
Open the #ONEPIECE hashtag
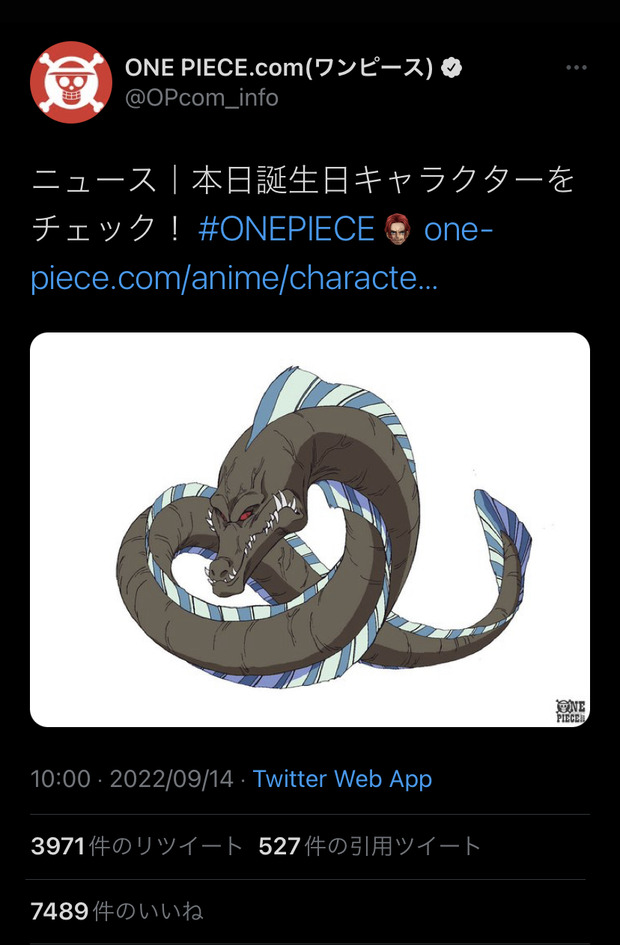tap(286, 229)
